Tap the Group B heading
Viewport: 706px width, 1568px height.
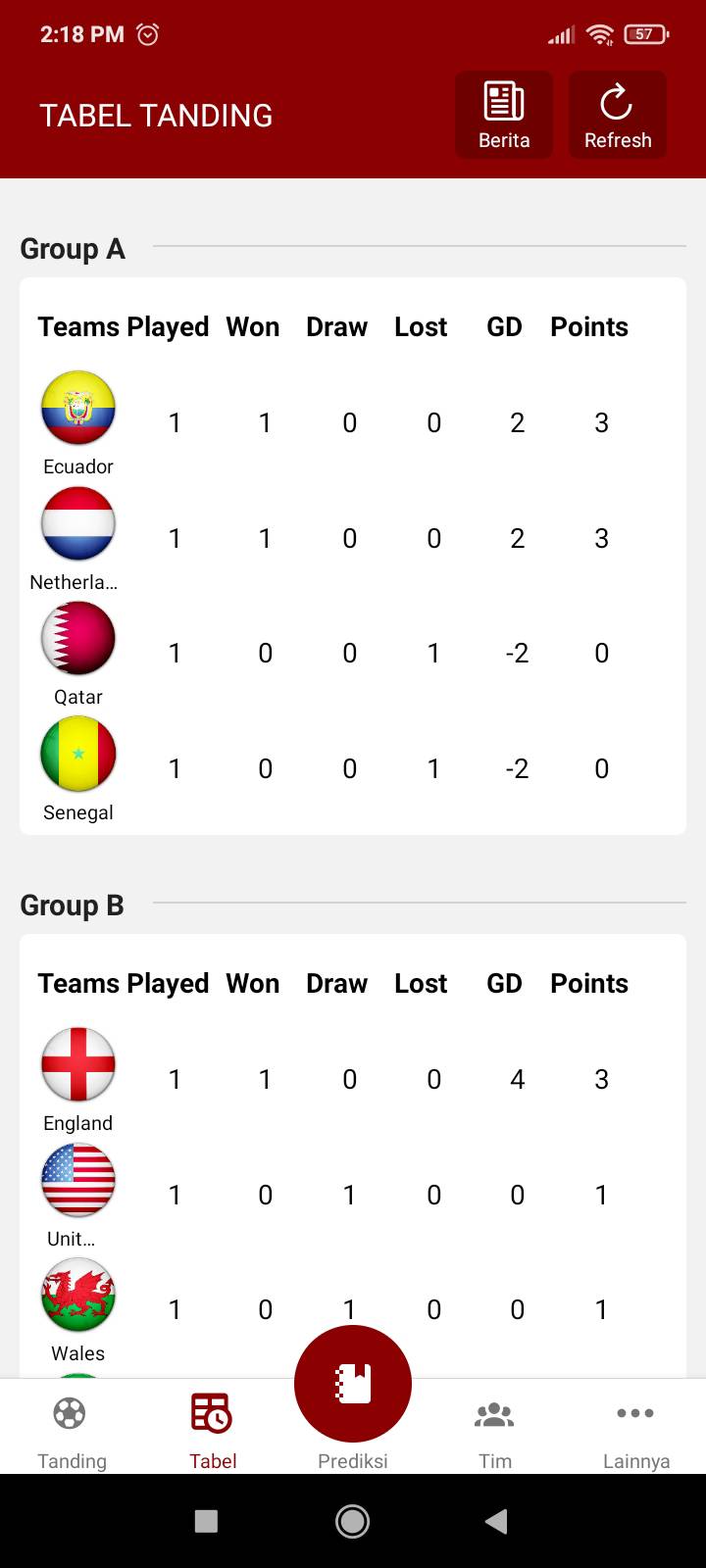click(73, 906)
